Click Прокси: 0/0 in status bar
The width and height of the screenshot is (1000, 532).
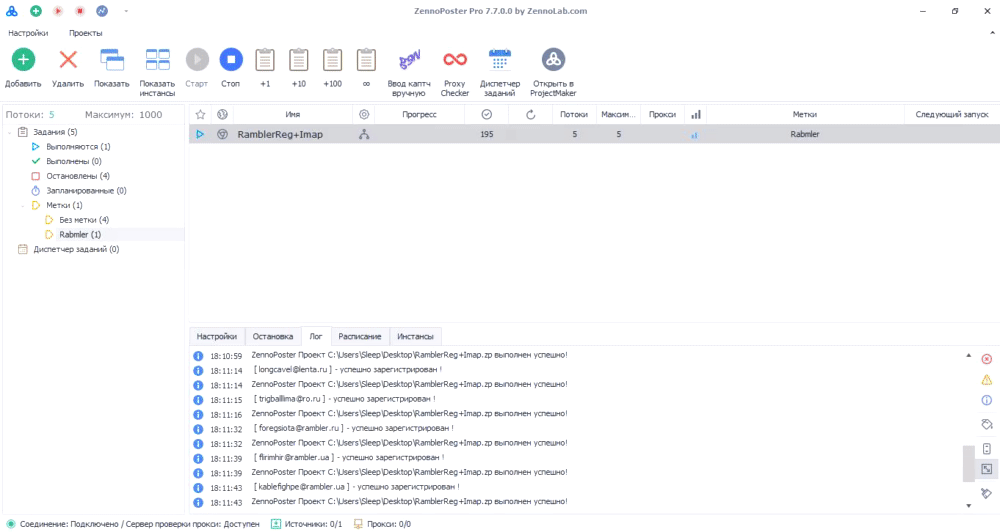point(382,524)
